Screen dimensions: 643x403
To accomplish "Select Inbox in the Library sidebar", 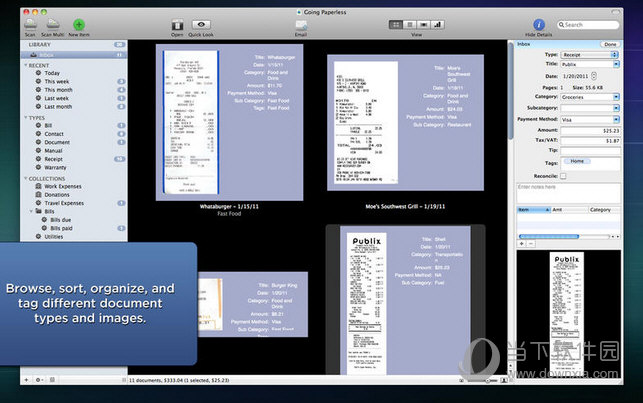I will pyautogui.click(x=74, y=55).
